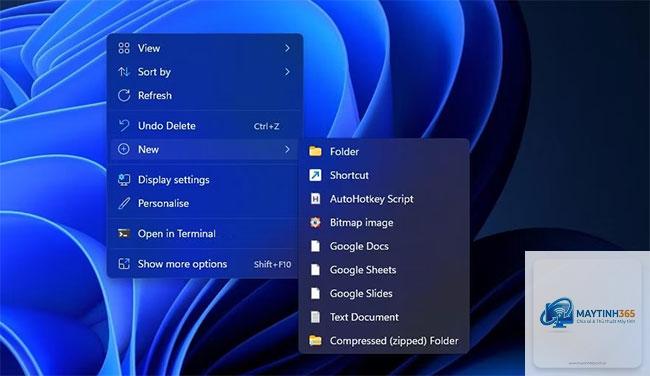The width and height of the screenshot is (650, 376).
Task: Create a new Google Sheets file
Action: click(x=384, y=269)
